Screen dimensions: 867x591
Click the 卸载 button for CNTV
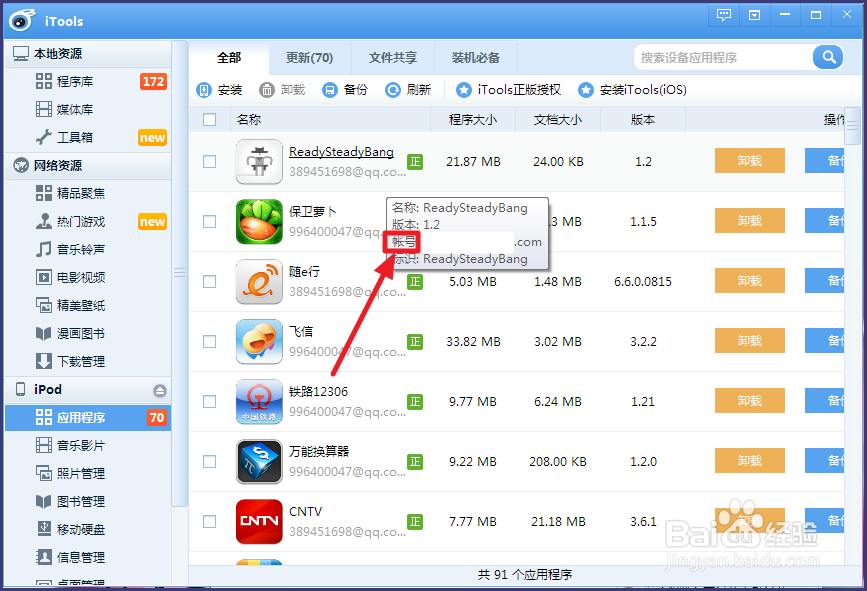click(x=749, y=521)
